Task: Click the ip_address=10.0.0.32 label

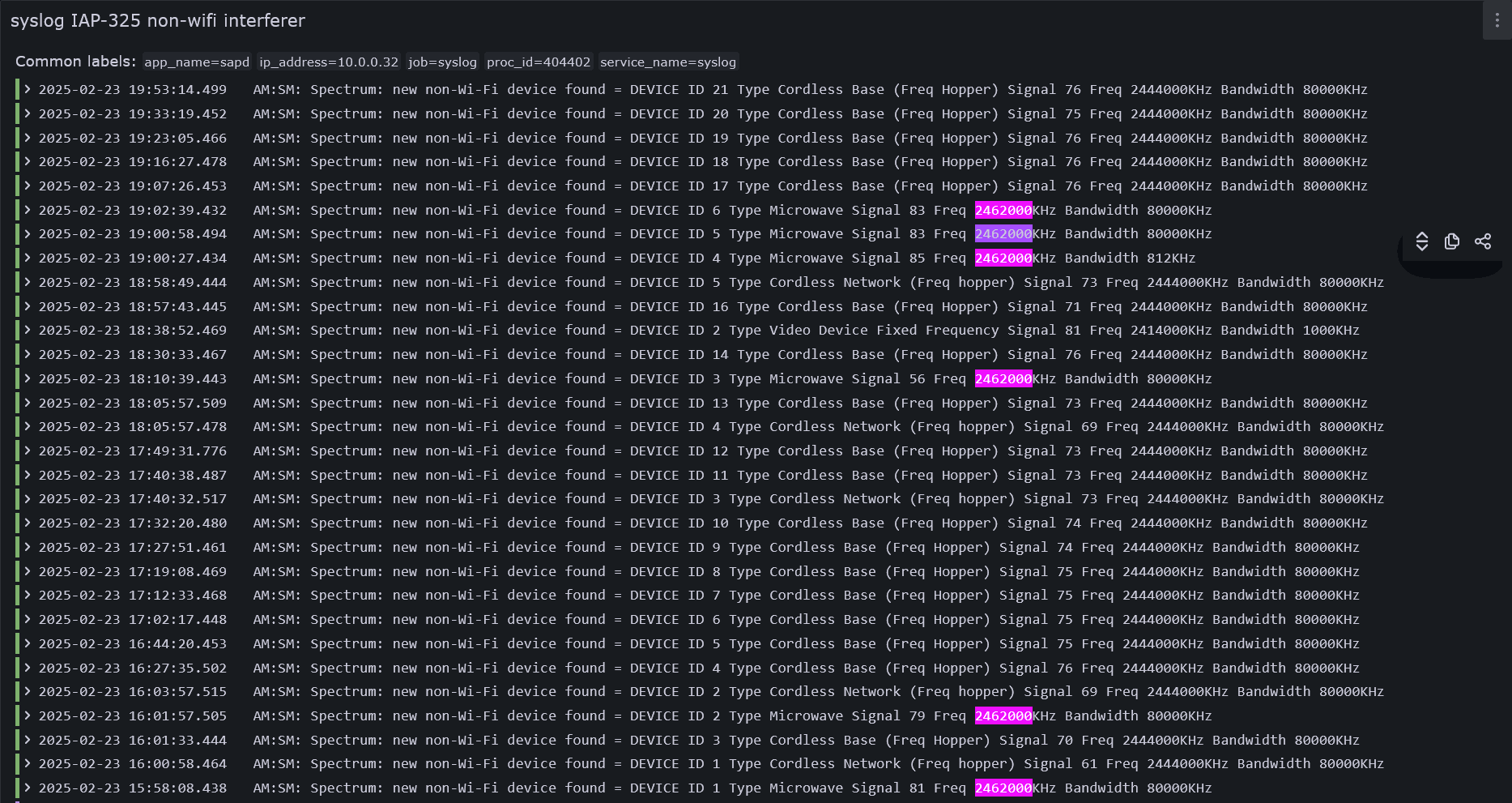Action: point(329,62)
